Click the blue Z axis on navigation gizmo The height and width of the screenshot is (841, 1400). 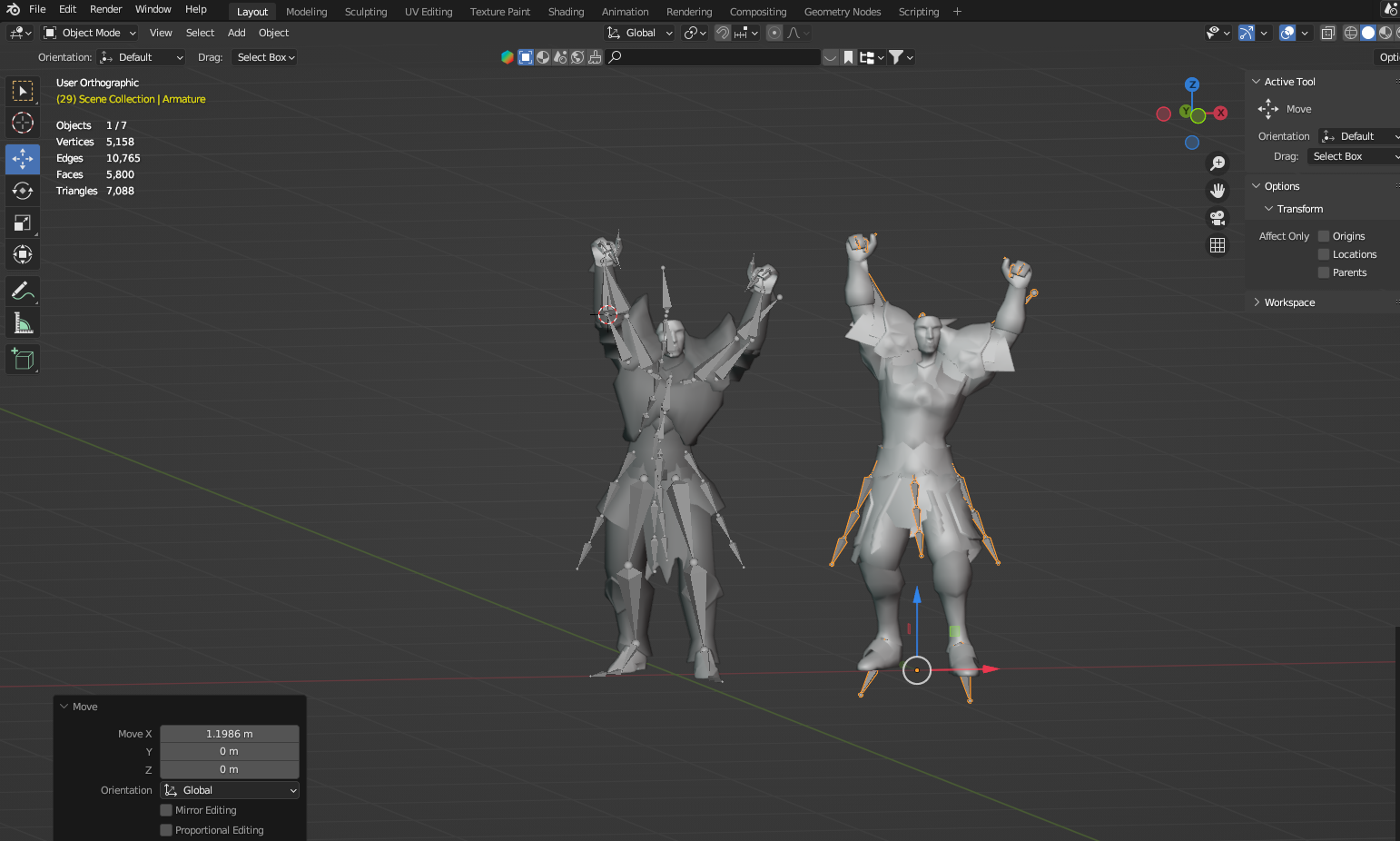click(x=1192, y=84)
